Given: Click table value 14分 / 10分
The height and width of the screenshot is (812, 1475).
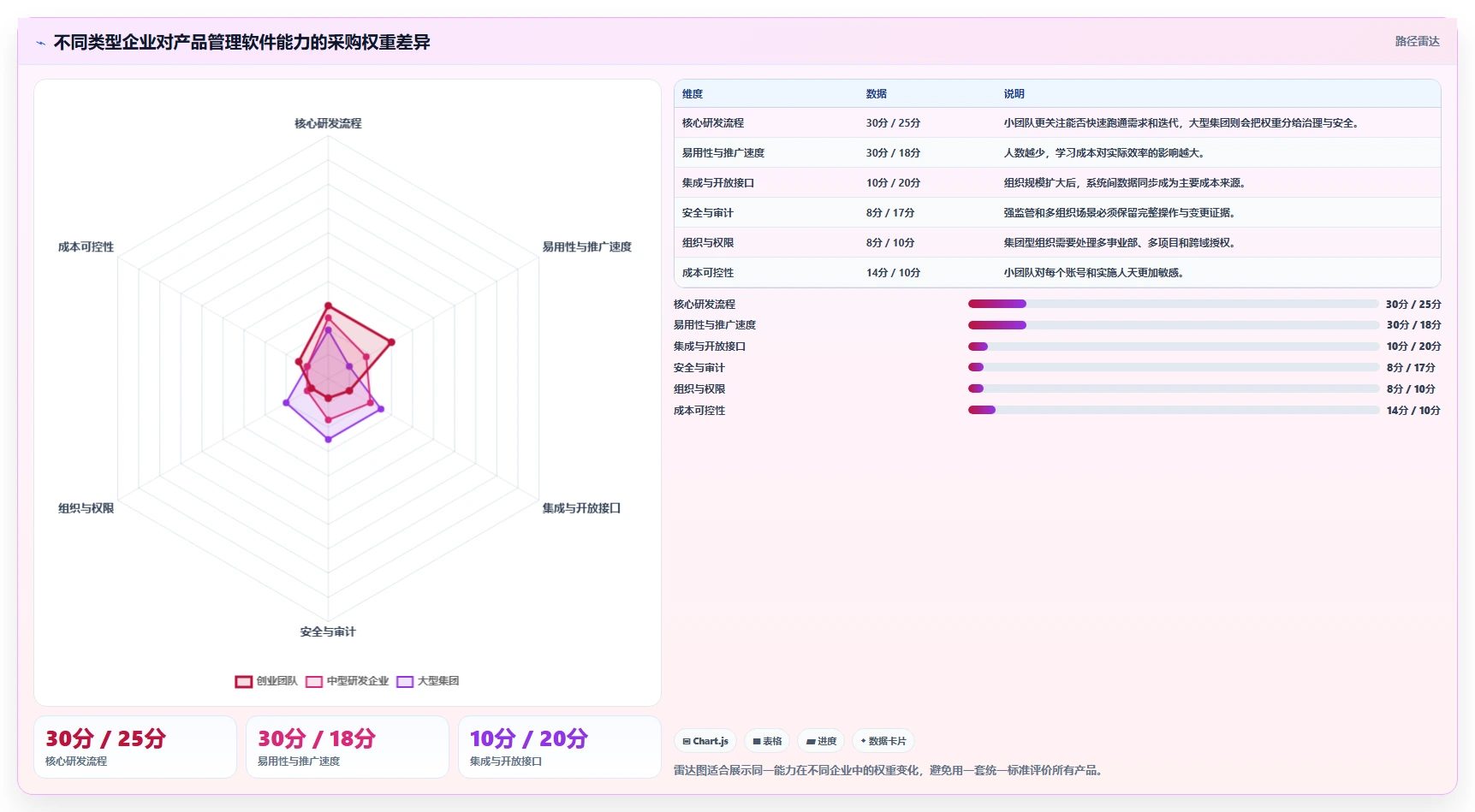Looking at the screenshot, I should pos(893,273).
